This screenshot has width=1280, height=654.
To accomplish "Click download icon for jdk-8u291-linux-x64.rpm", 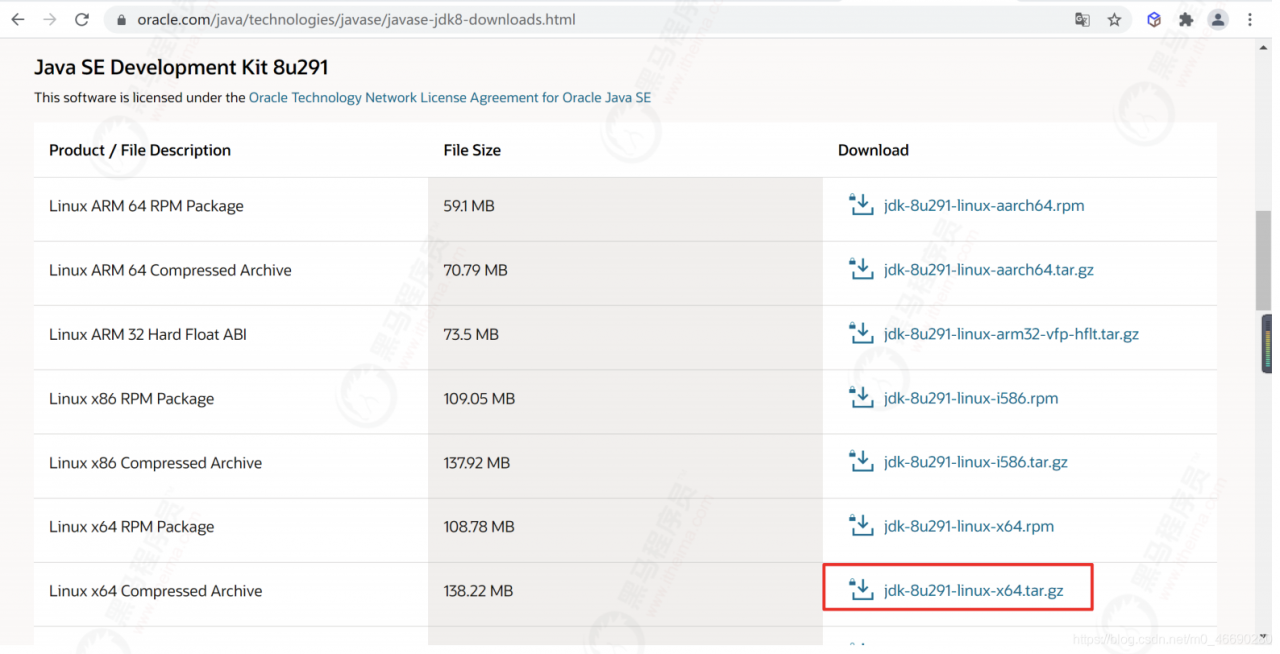I will click(x=861, y=525).
